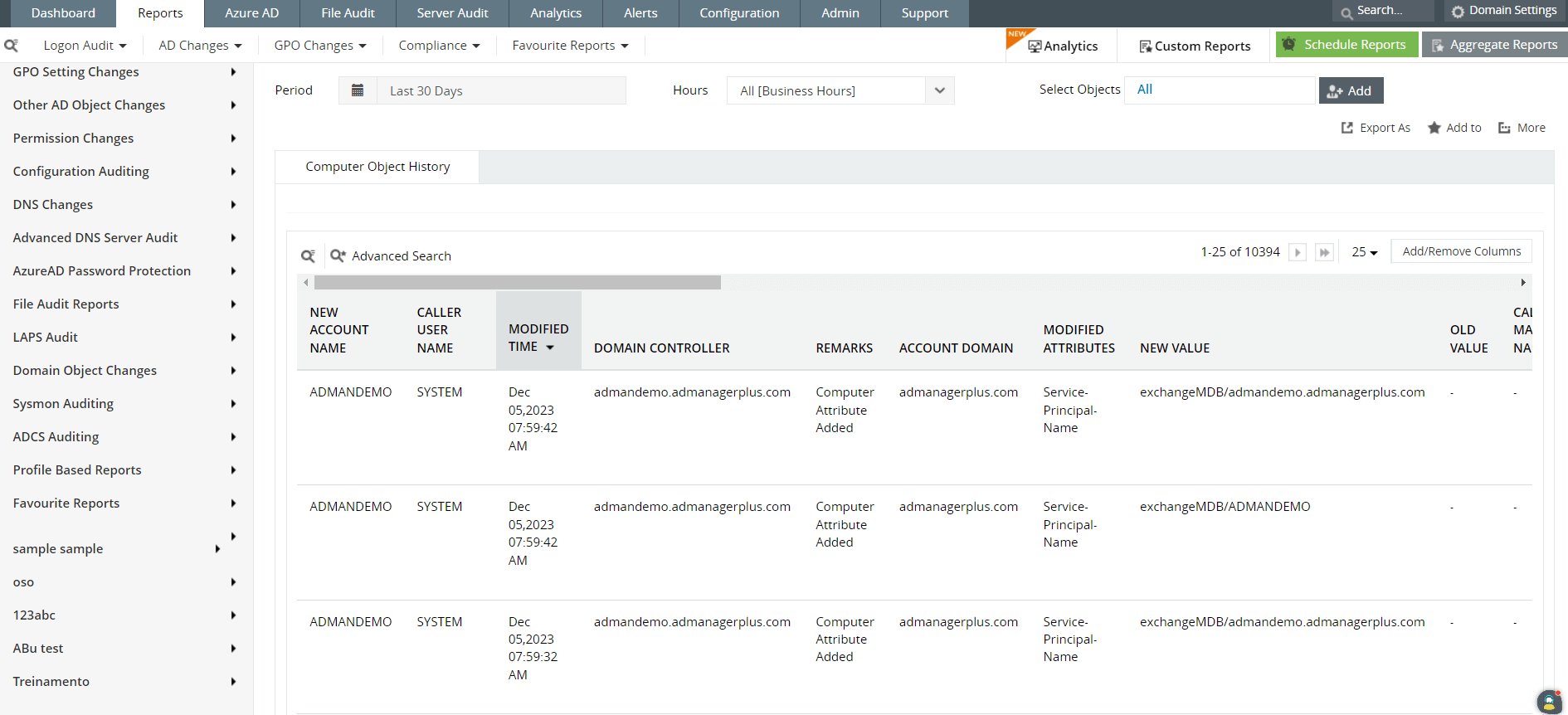Click the table quick search magnifier icon
The height and width of the screenshot is (715, 1568).
(308, 256)
